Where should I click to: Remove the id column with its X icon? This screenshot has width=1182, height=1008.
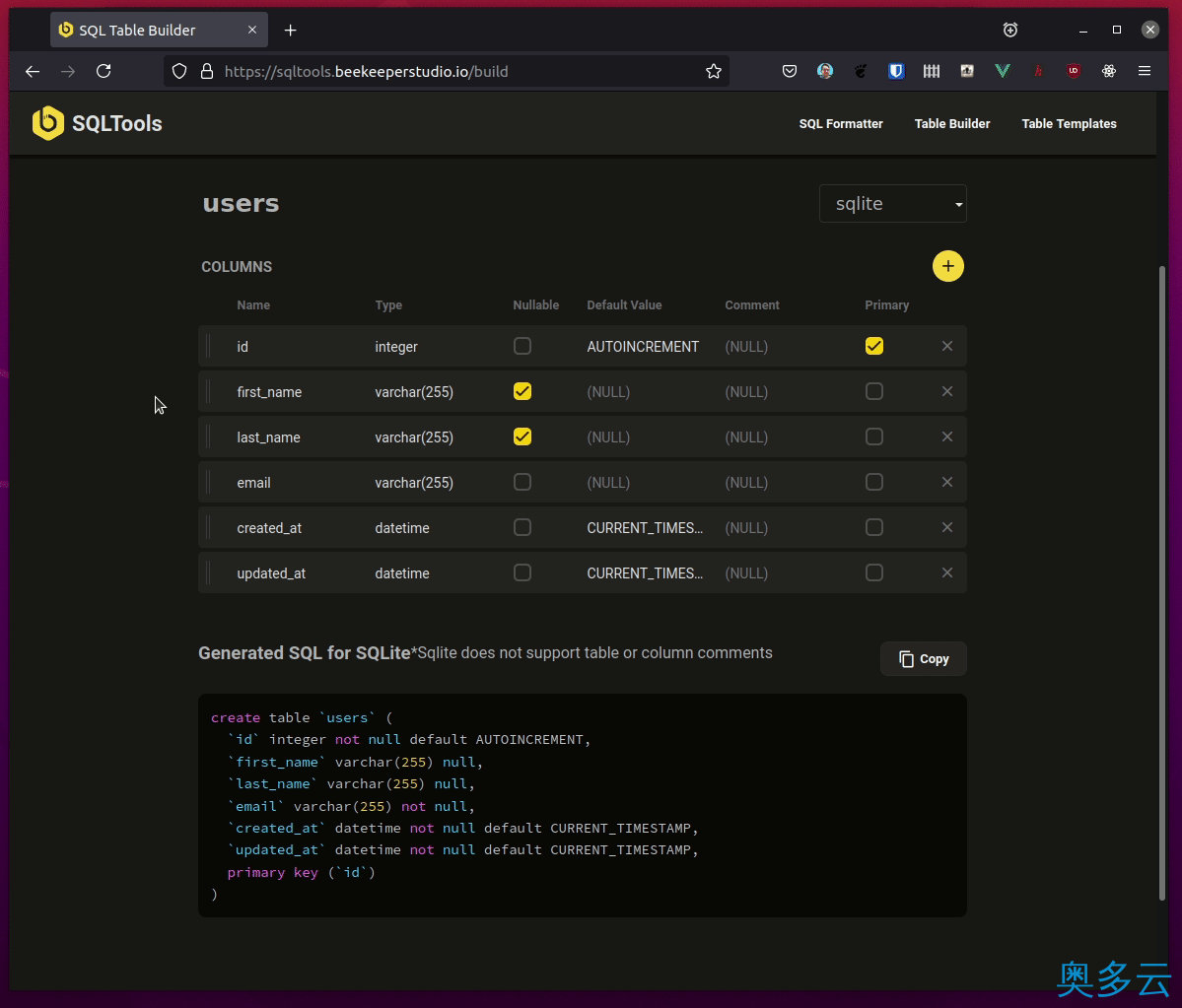click(x=946, y=346)
